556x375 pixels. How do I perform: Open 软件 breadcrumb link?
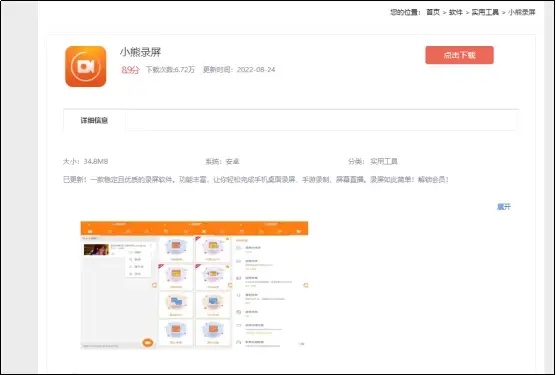click(456, 12)
